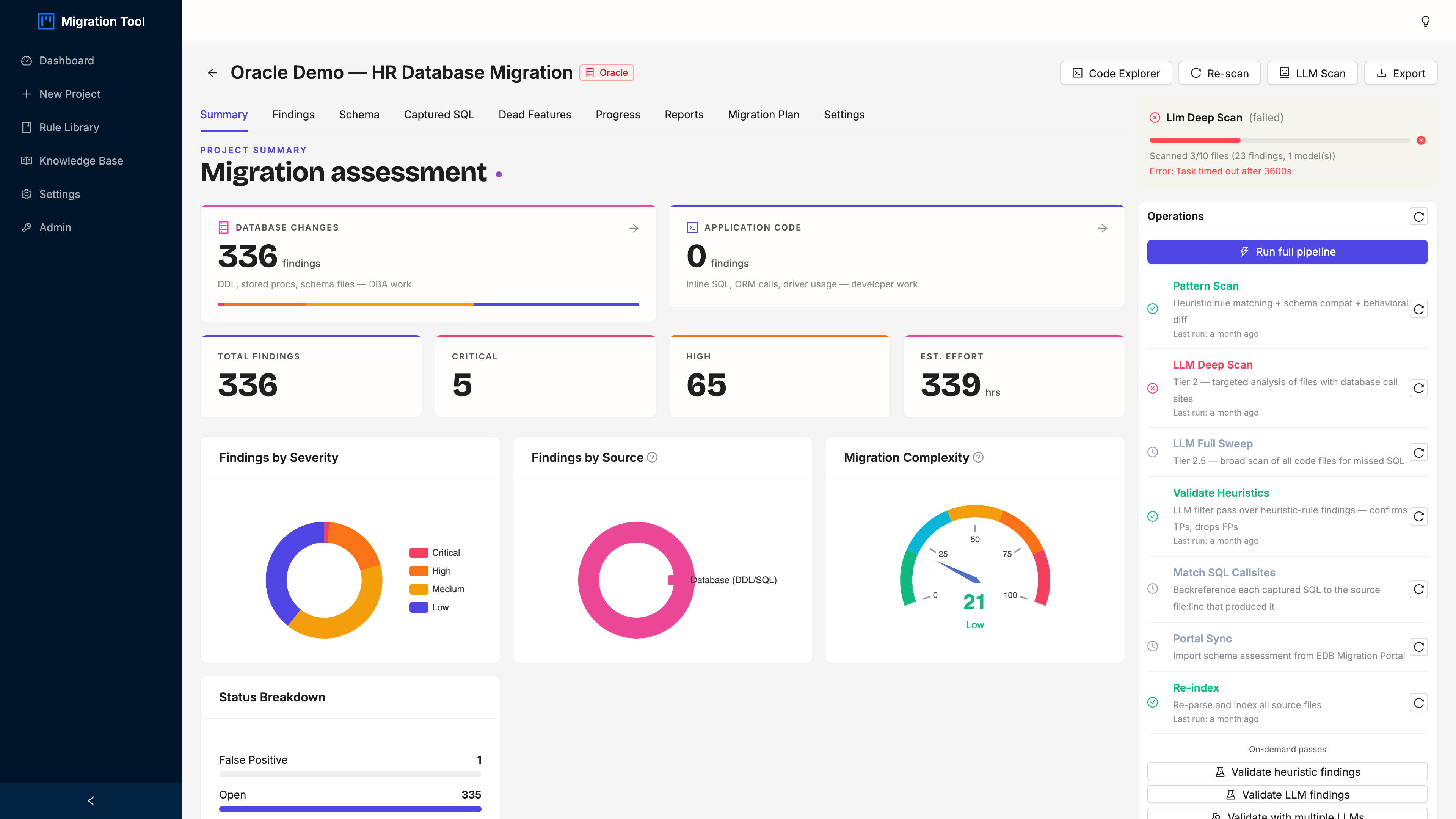Click the Total Findings card
The height and width of the screenshot is (819, 1456).
tap(311, 377)
